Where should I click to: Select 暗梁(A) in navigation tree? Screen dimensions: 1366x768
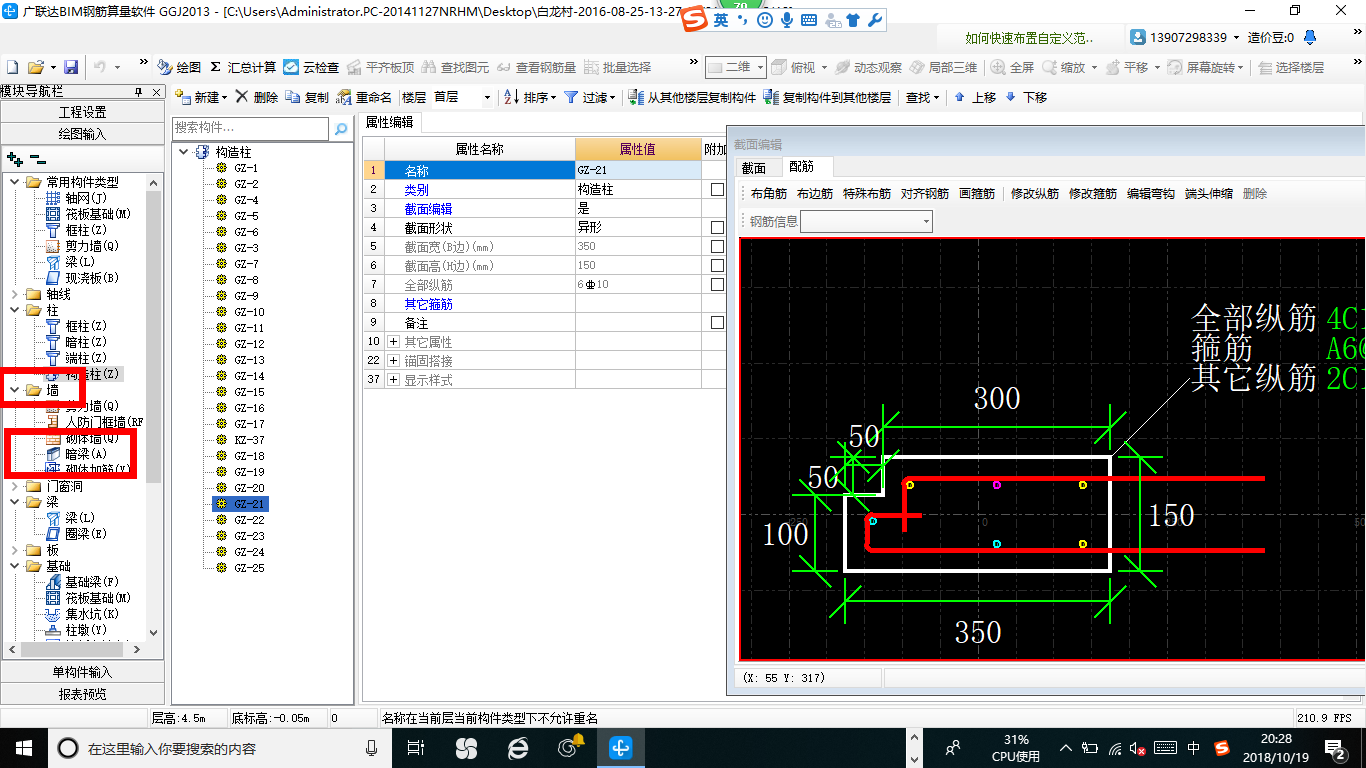(86, 454)
